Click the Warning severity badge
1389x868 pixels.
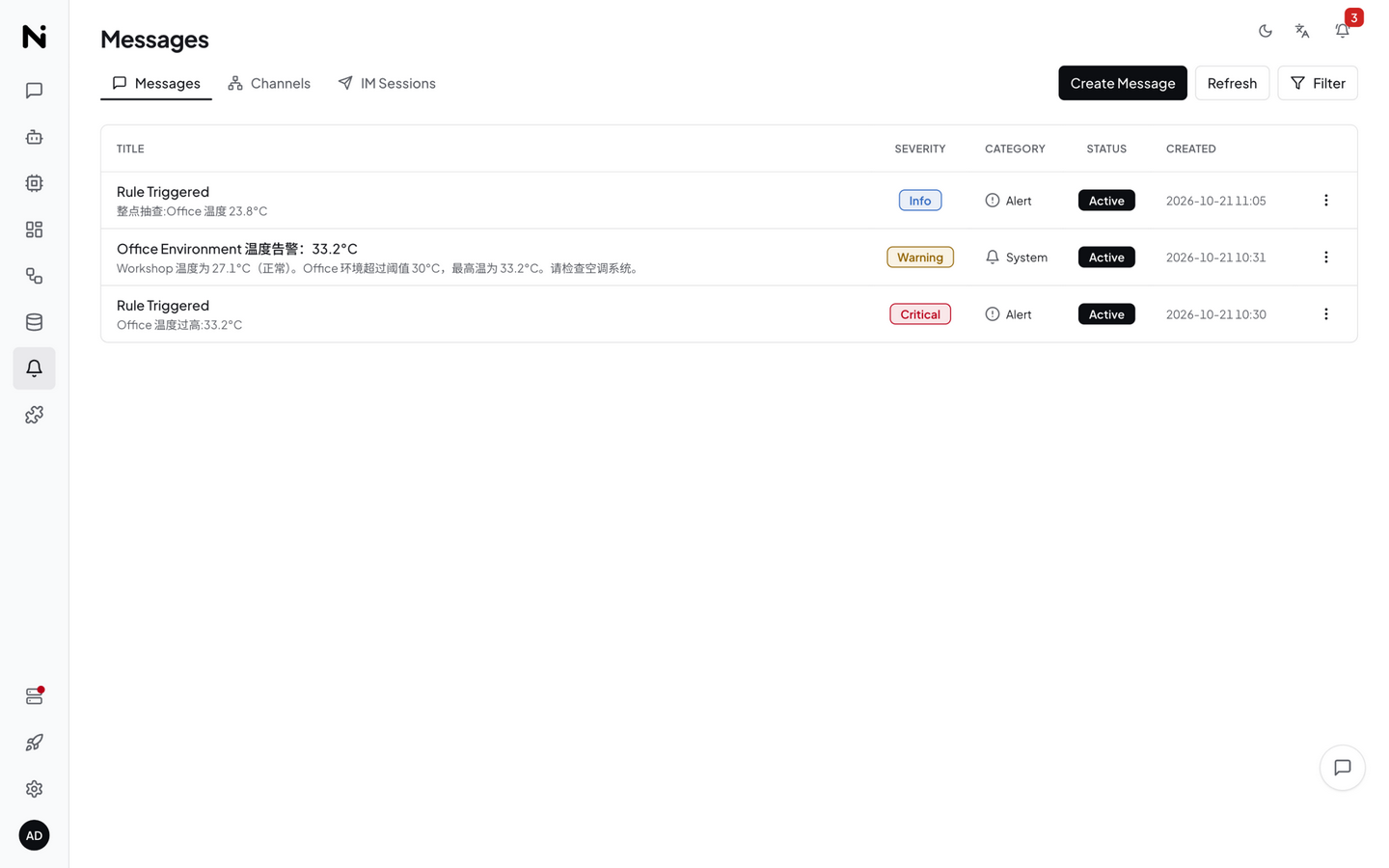920,258
